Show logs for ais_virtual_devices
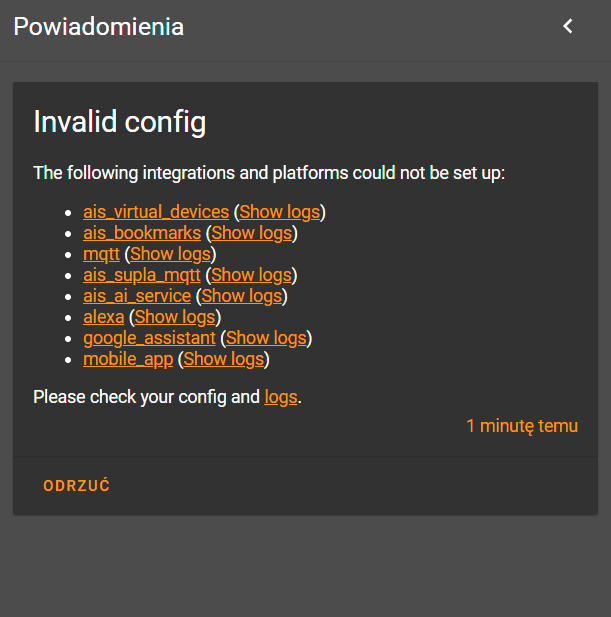 [x=280, y=212]
